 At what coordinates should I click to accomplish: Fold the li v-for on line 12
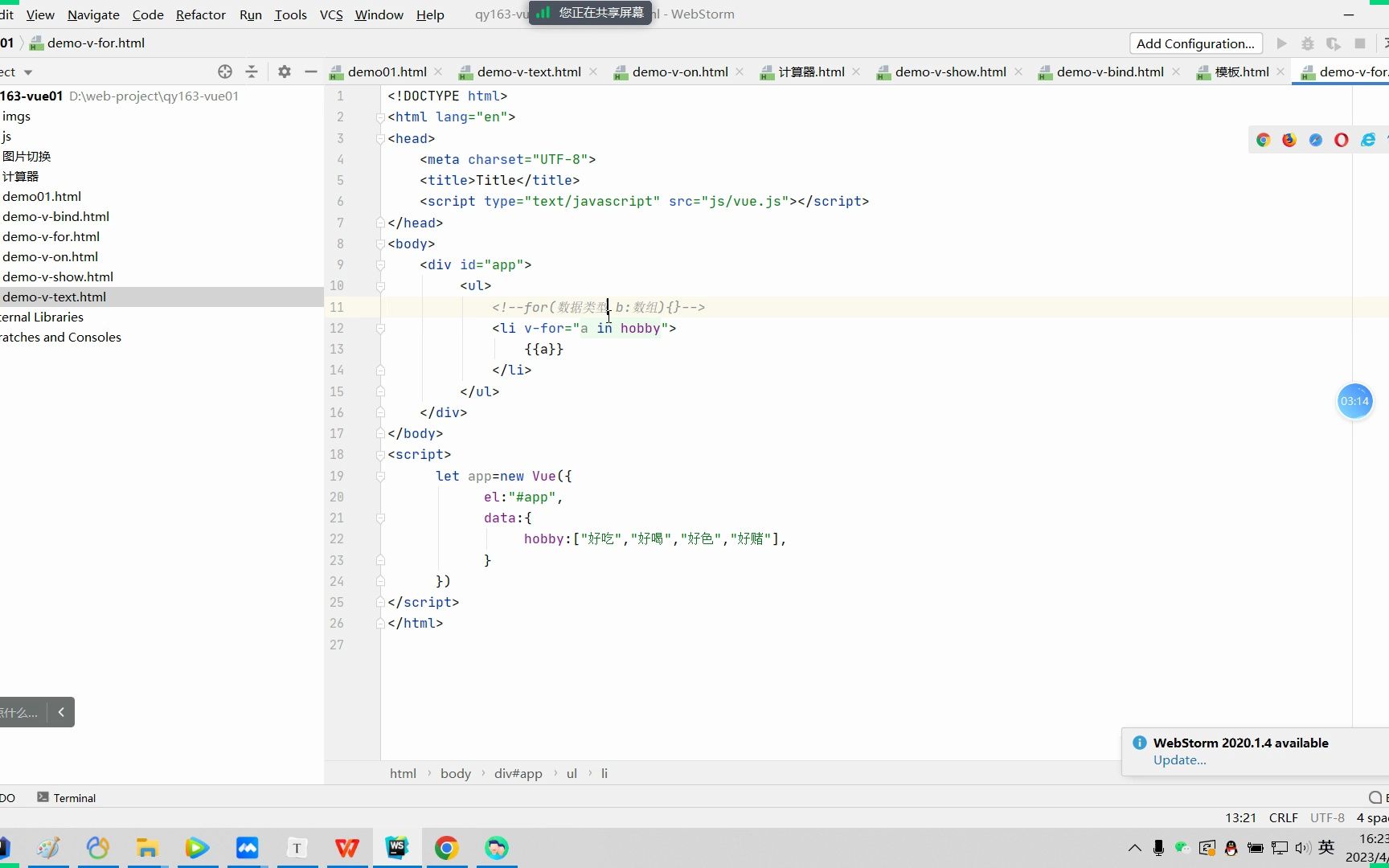coord(380,328)
